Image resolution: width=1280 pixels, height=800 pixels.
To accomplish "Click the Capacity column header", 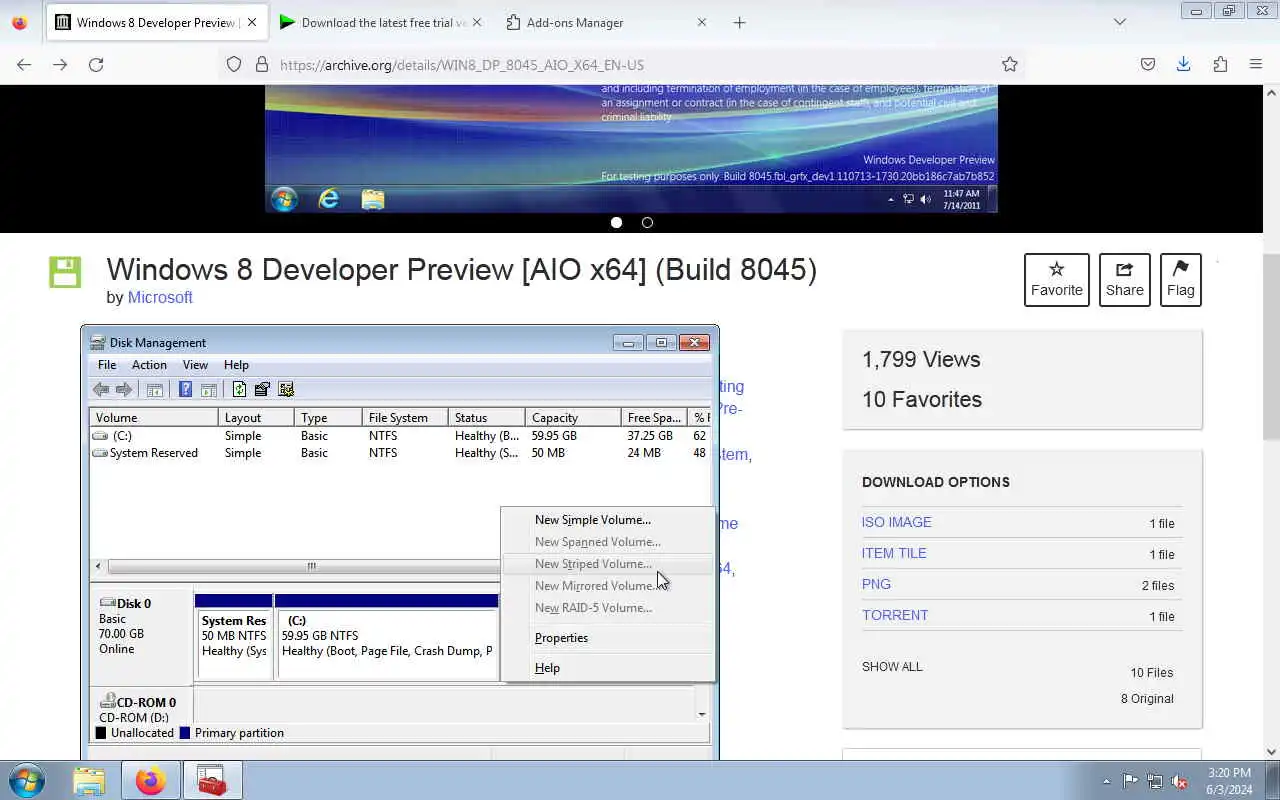I will coord(571,418).
